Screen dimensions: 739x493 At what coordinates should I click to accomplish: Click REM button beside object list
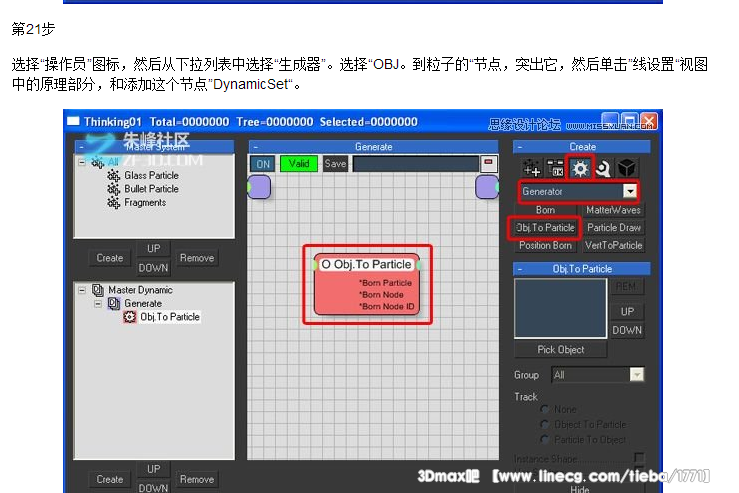click(626, 287)
